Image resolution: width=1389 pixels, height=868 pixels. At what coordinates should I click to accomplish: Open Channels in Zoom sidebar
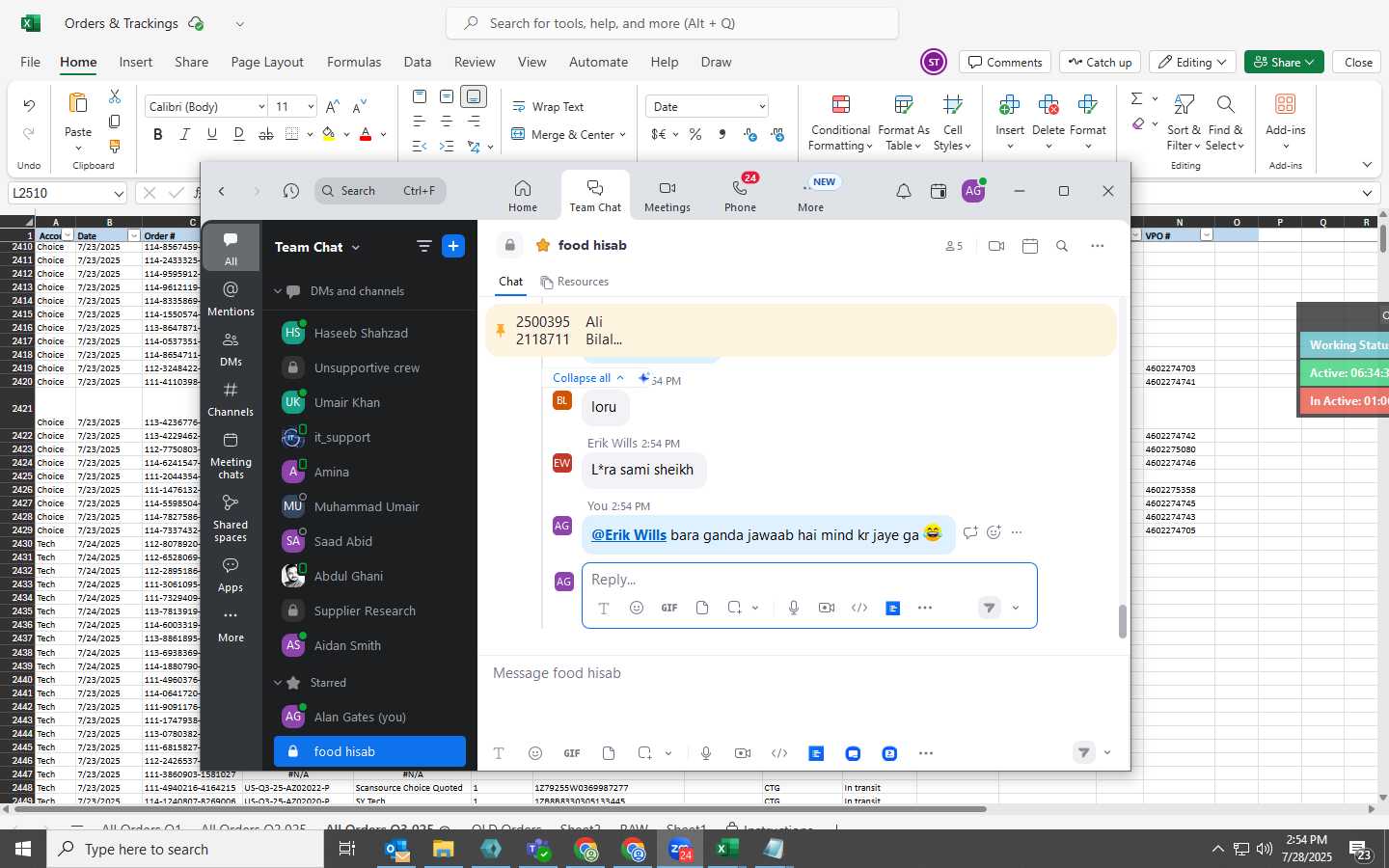(x=231, y=398)
